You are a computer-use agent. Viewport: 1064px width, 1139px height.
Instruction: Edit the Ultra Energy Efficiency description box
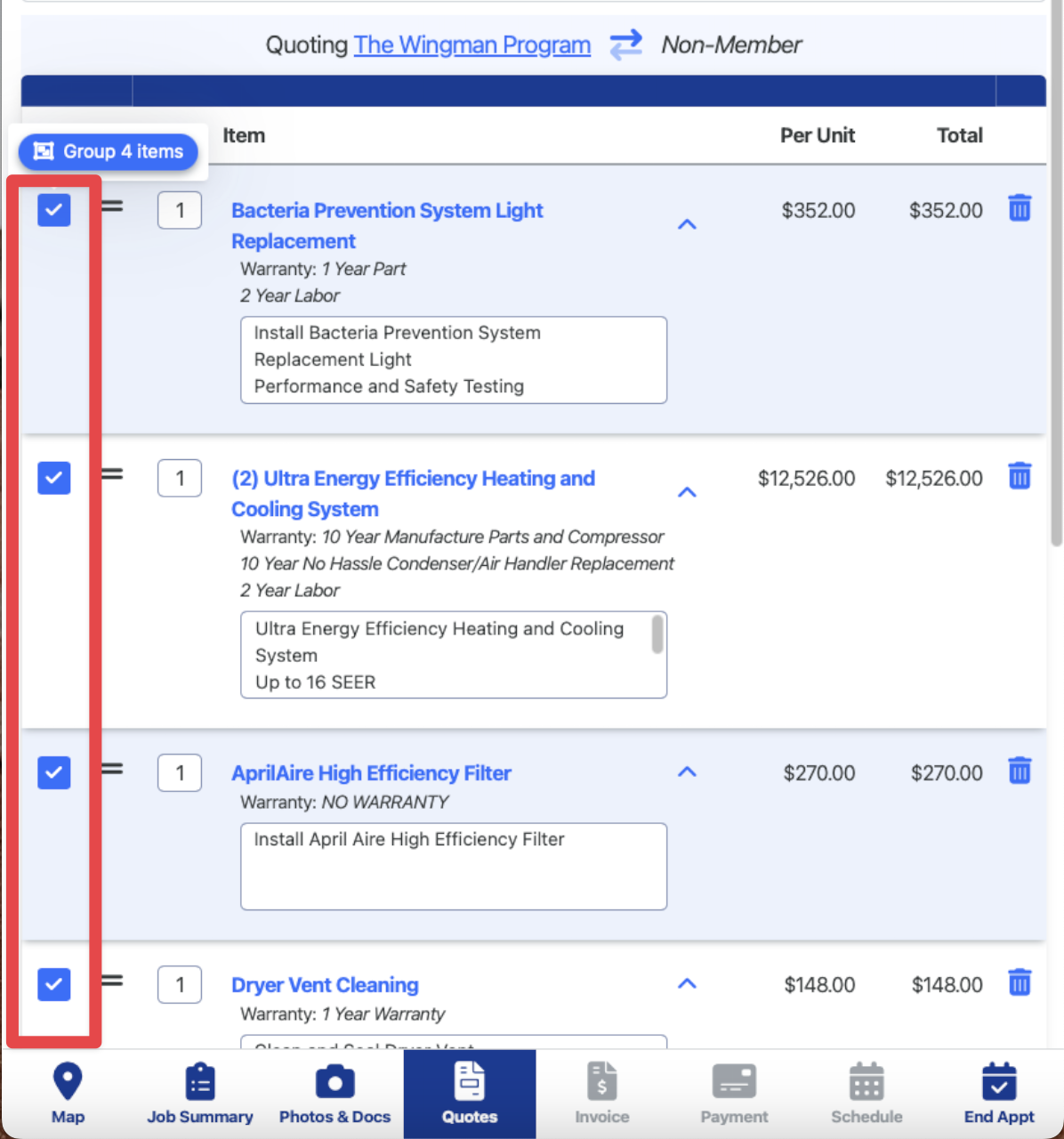pyautogui.click(x=454, y=654)
